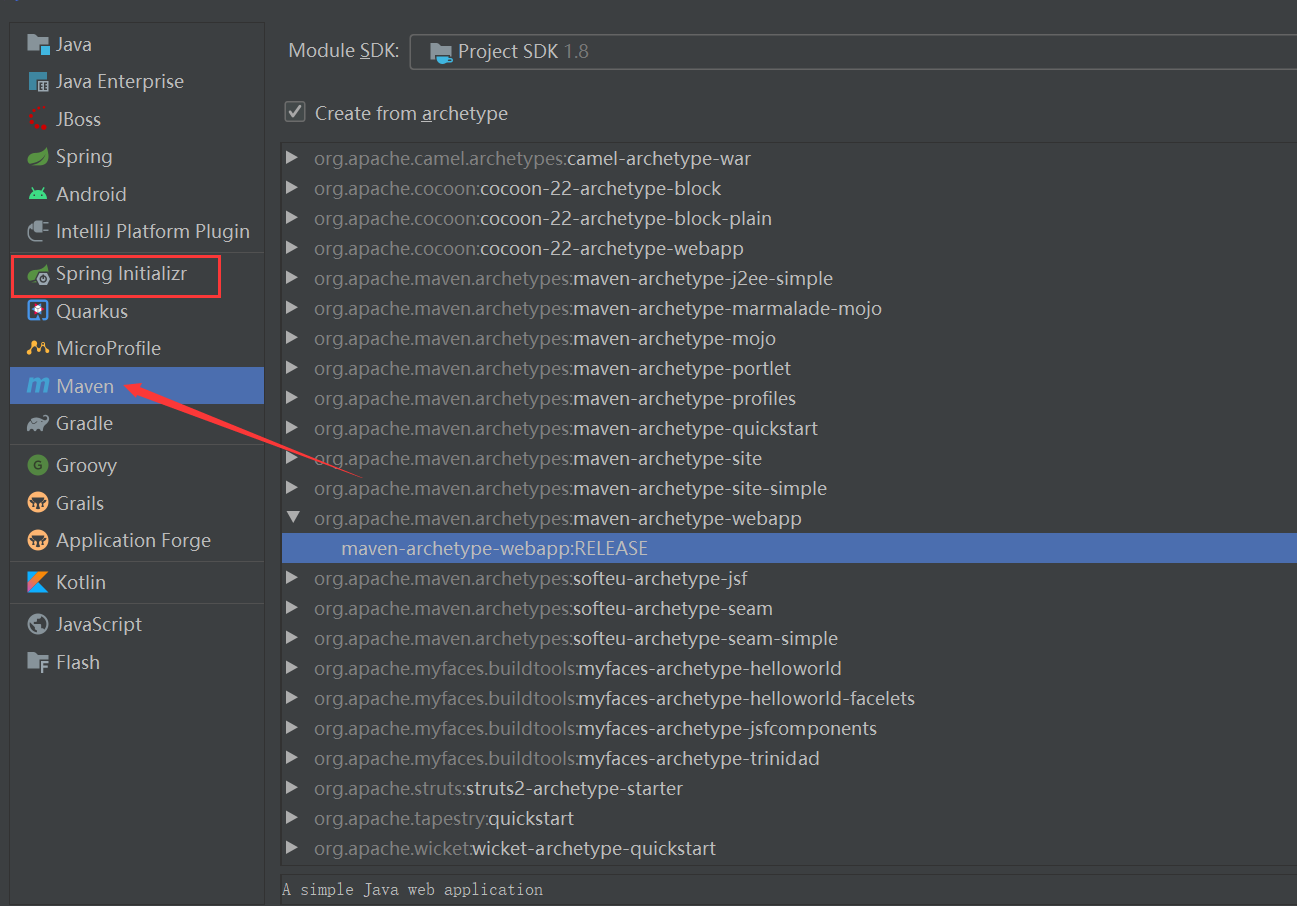
Task: Choose JavaScript project type
Action: pyautogui.click(x=137, y=625)
